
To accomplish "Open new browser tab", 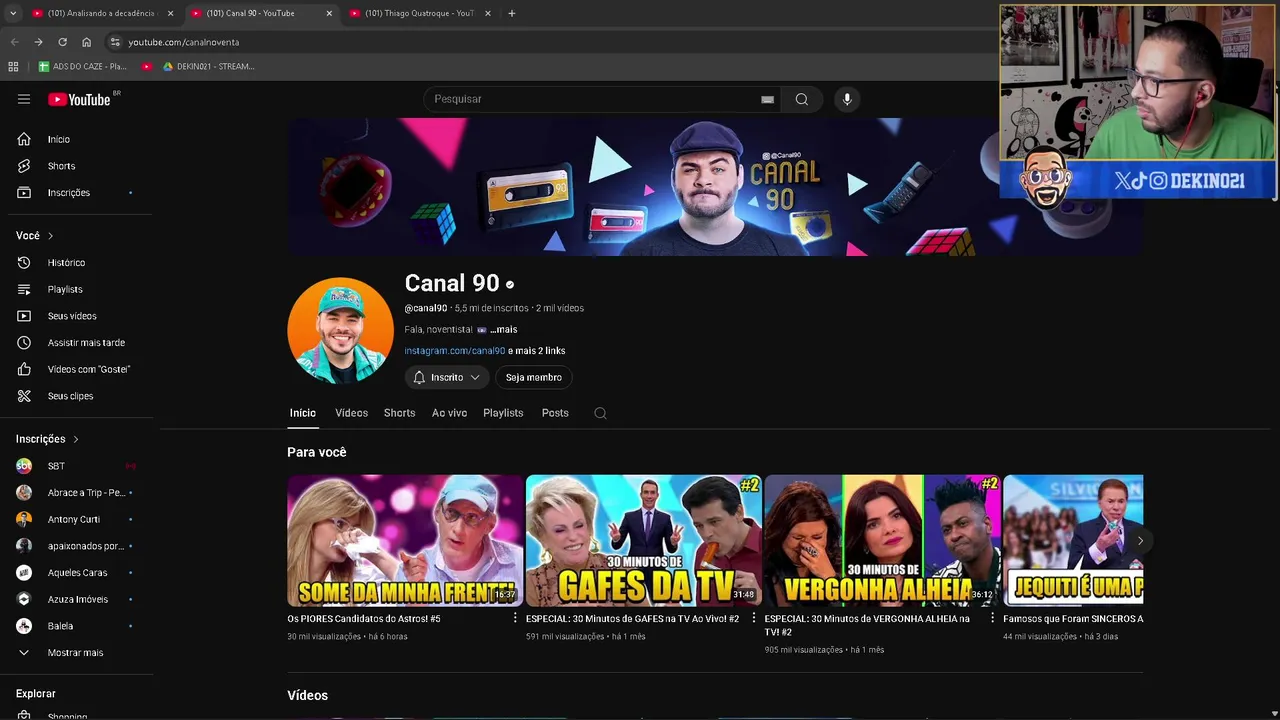I will coord(511,13).
